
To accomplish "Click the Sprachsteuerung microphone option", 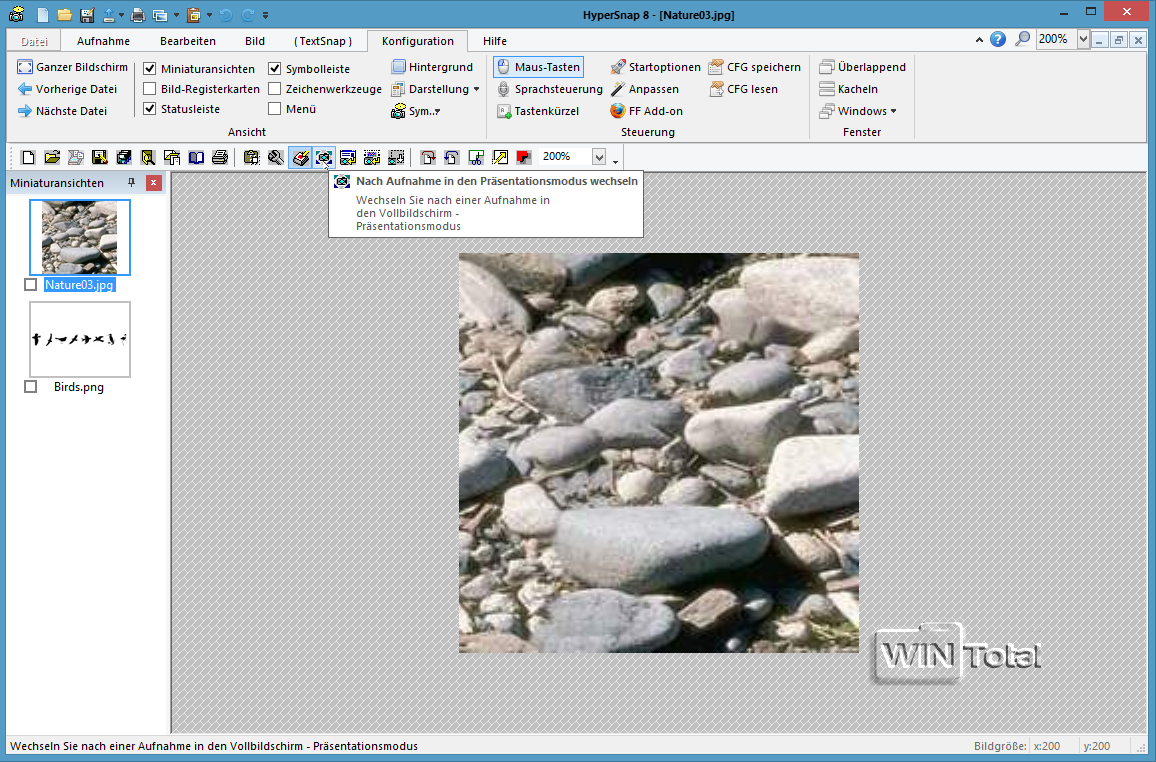I will click(549, 89).
